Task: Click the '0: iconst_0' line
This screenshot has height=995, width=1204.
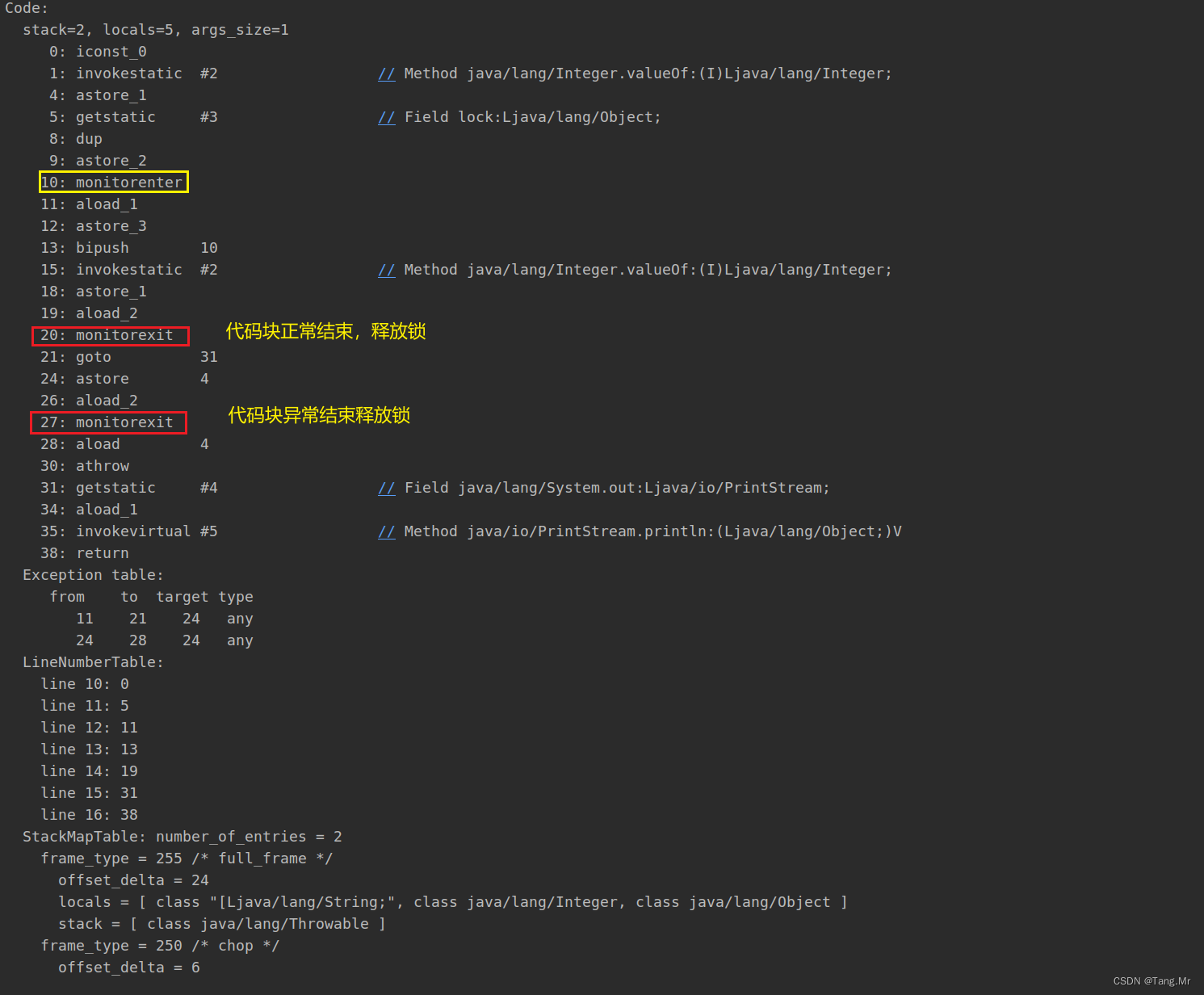Action: [x=98, y=52]
